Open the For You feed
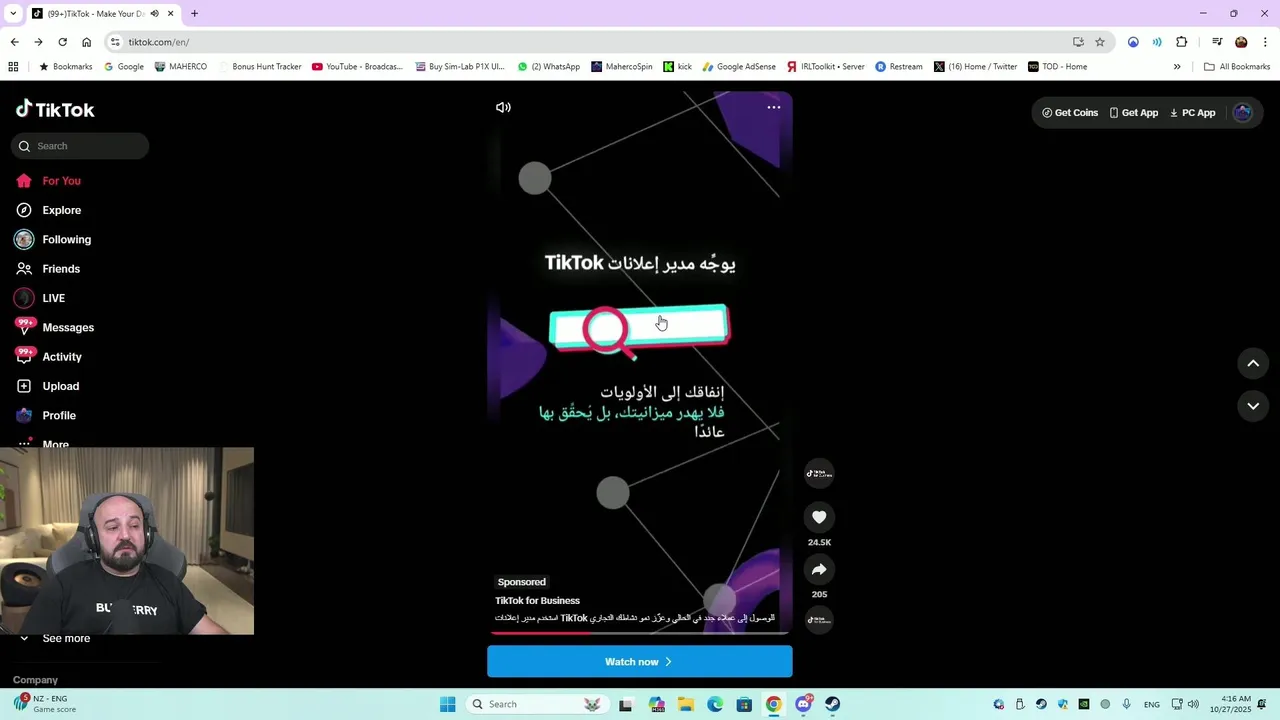The height and width of the screenshot is (720, 1280). pyautogui.click(x=61, y=181)
